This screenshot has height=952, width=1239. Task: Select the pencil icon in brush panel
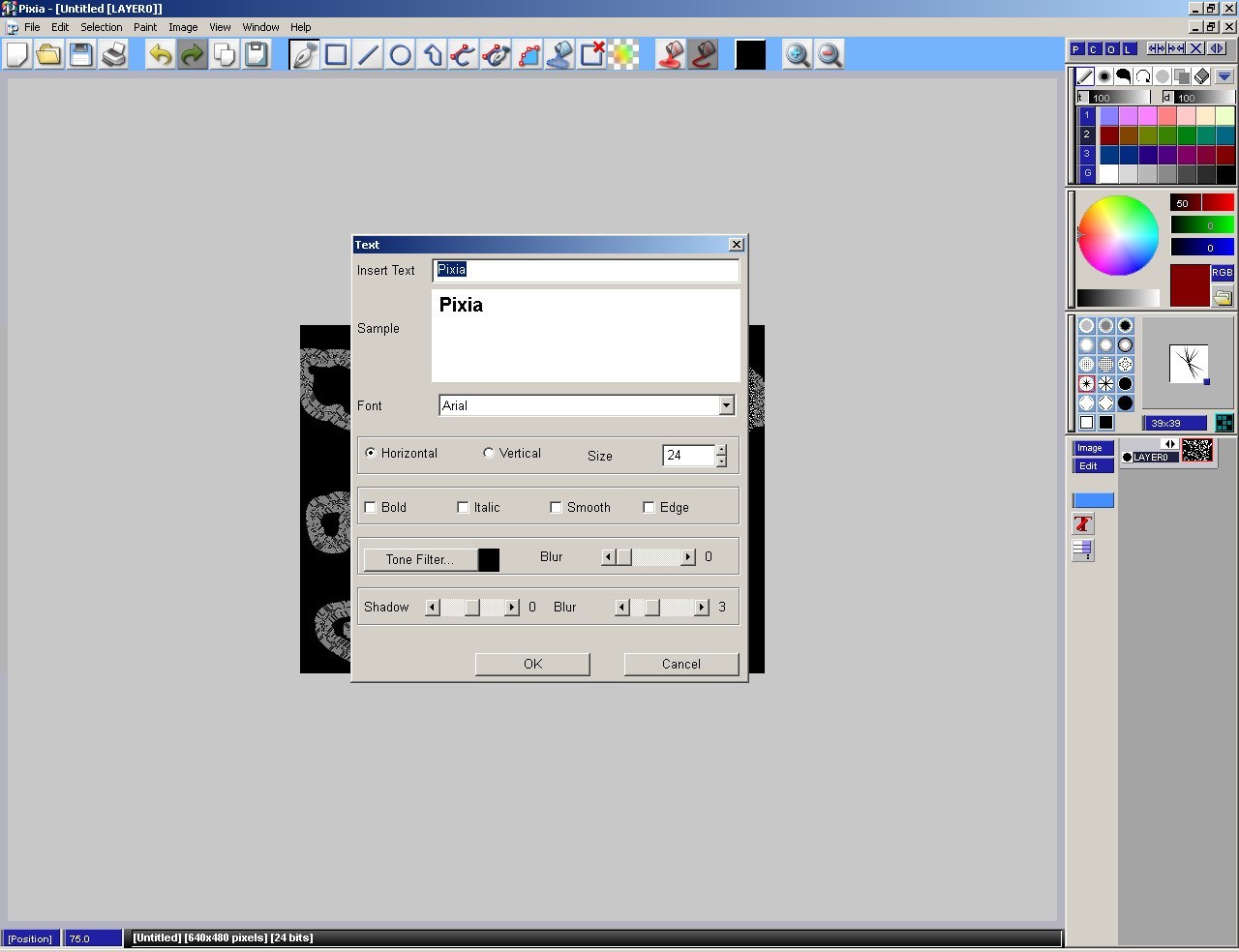(1085, 75)
